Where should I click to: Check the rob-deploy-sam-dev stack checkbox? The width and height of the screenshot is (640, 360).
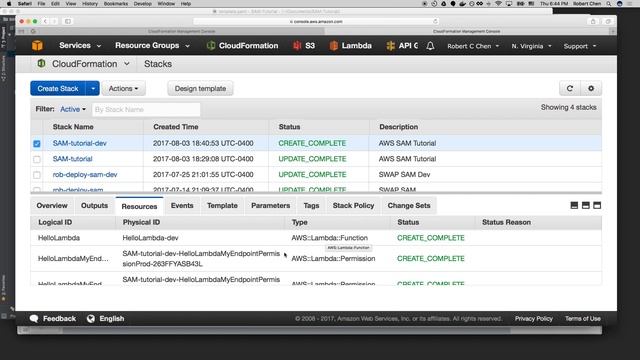[37, 175]
